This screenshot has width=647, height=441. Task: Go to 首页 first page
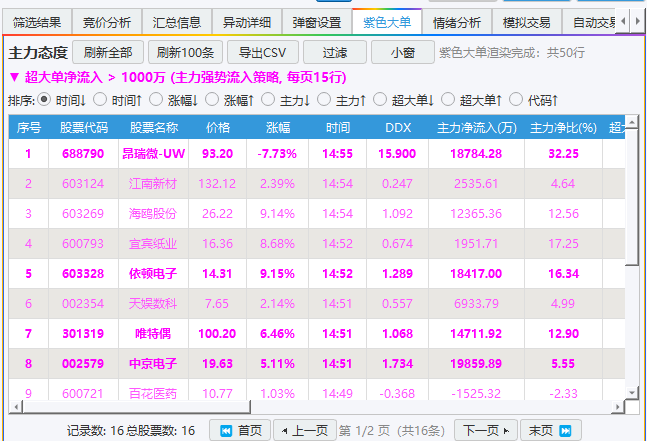pyautogui.click(x=240, y=431)
